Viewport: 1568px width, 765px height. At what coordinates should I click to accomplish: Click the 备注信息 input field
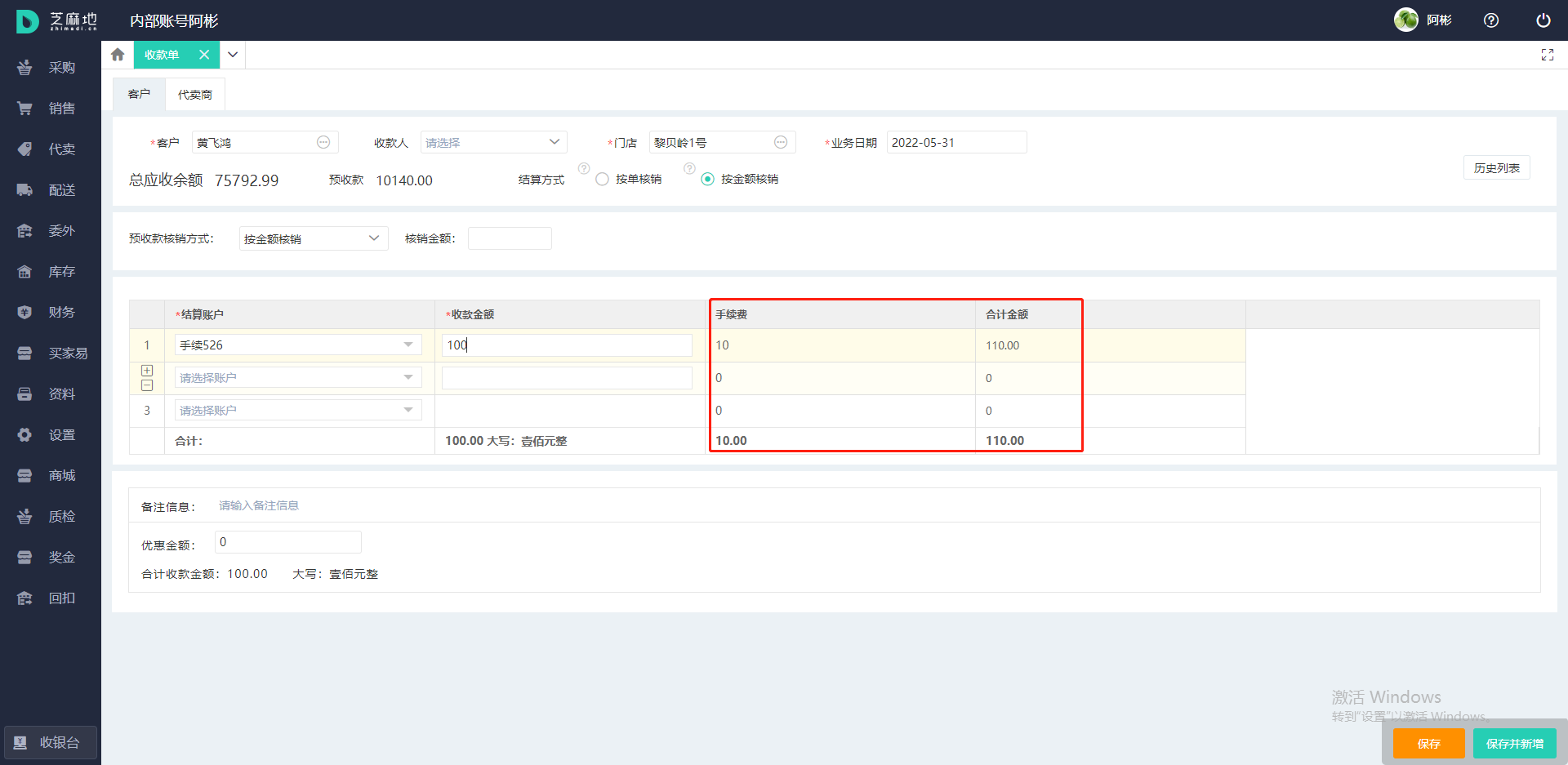pyautogui.click(x=874, y=506)
